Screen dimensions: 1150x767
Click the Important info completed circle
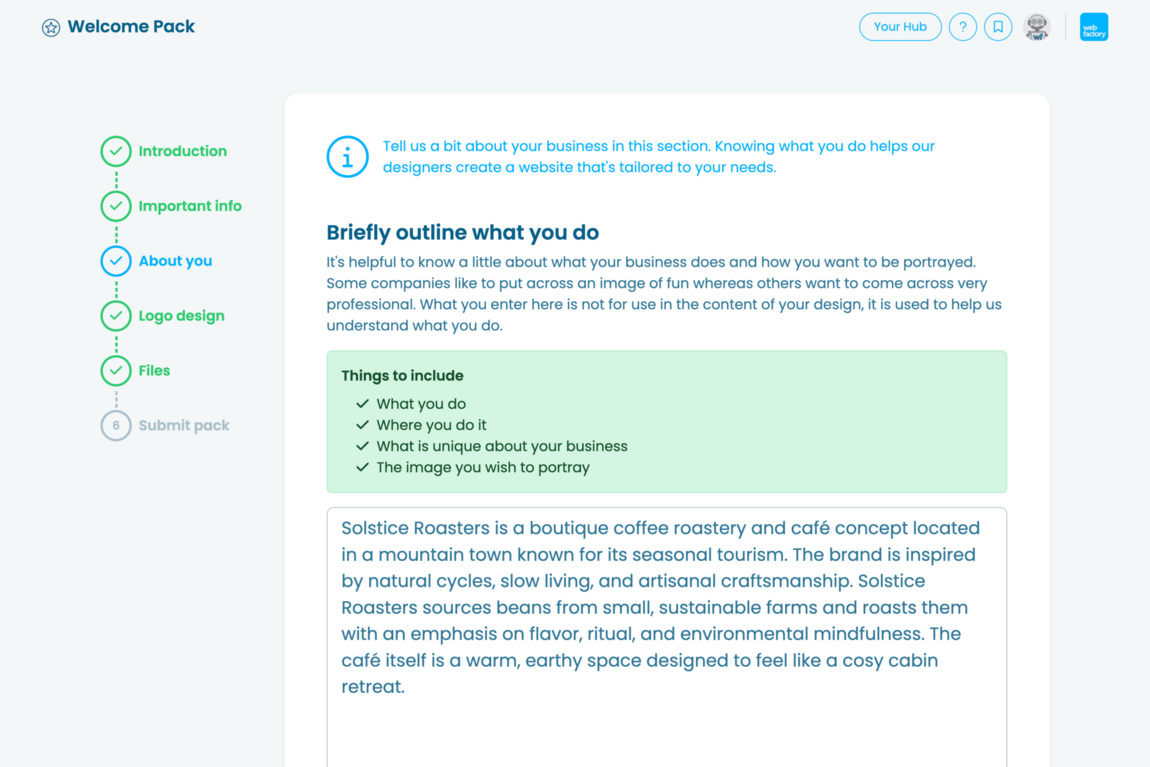coord(115,205)
